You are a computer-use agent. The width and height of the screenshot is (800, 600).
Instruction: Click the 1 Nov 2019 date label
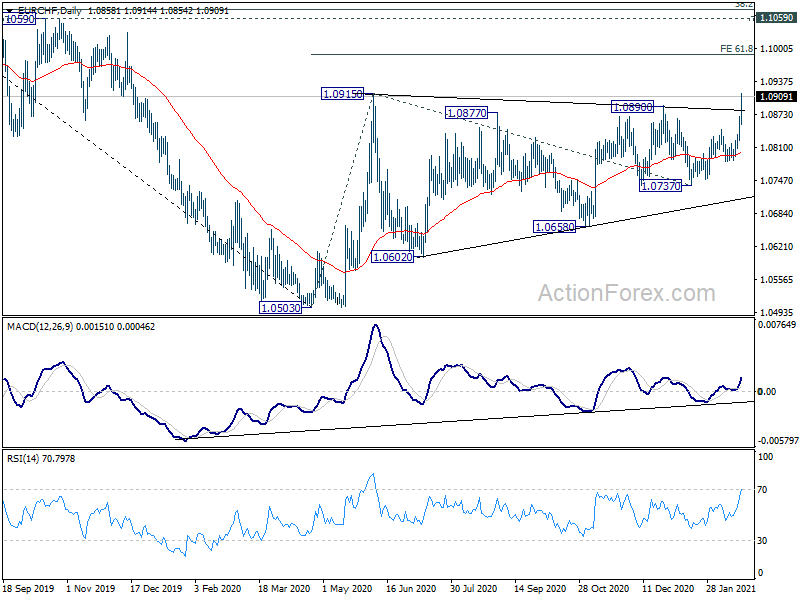point(91,588)
